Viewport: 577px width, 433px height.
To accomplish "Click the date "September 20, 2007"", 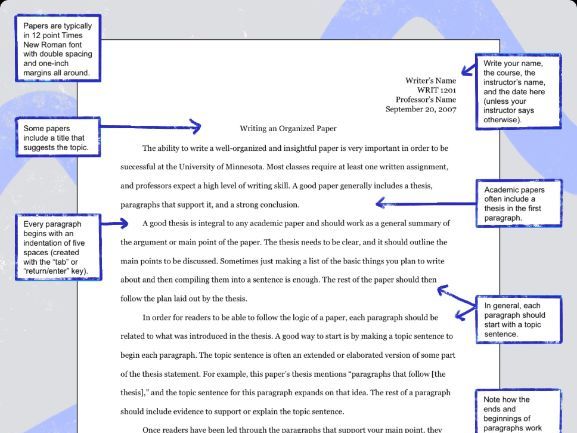I will point(421,109).
